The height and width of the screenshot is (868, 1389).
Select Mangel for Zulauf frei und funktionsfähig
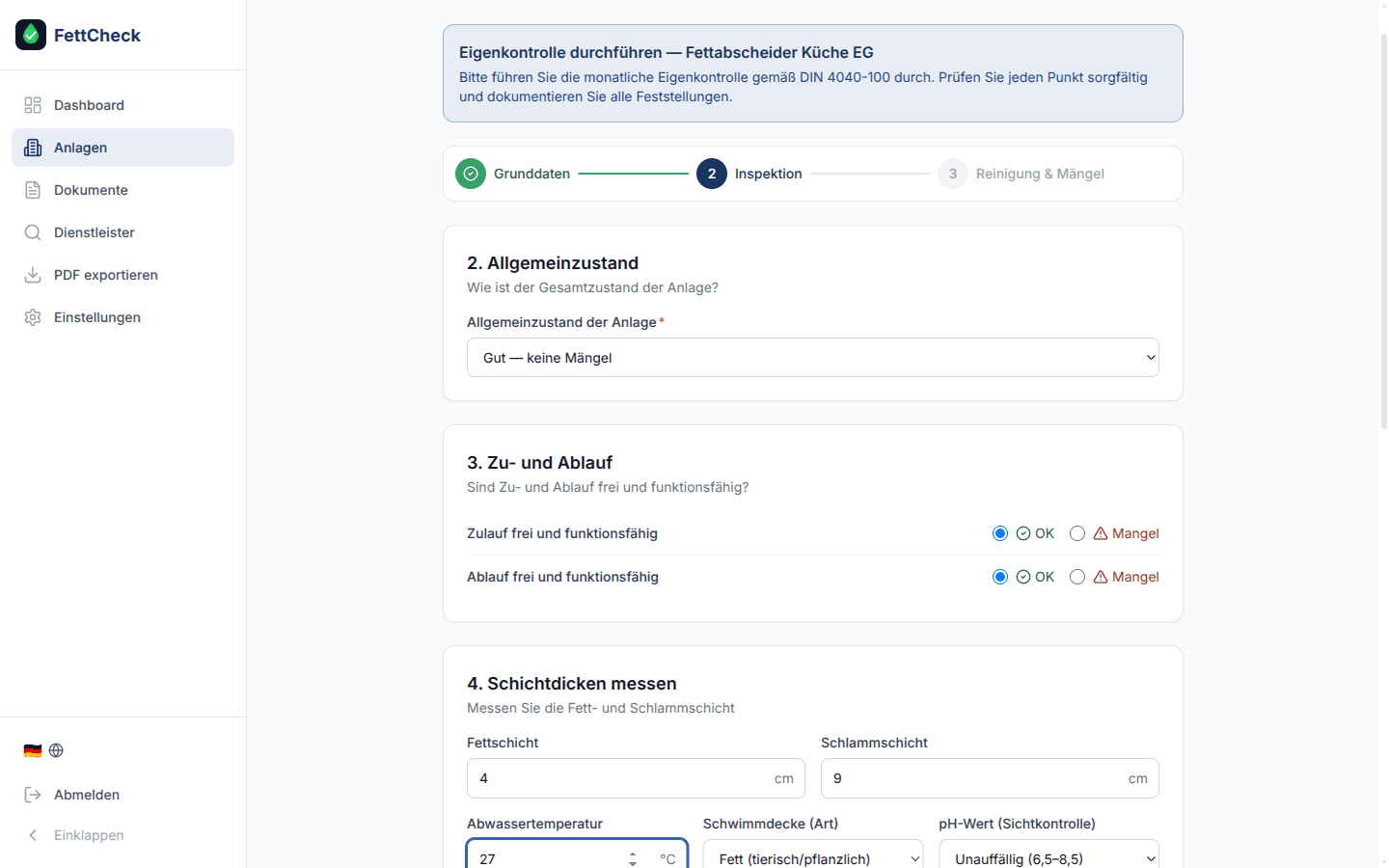[1077, 533]
